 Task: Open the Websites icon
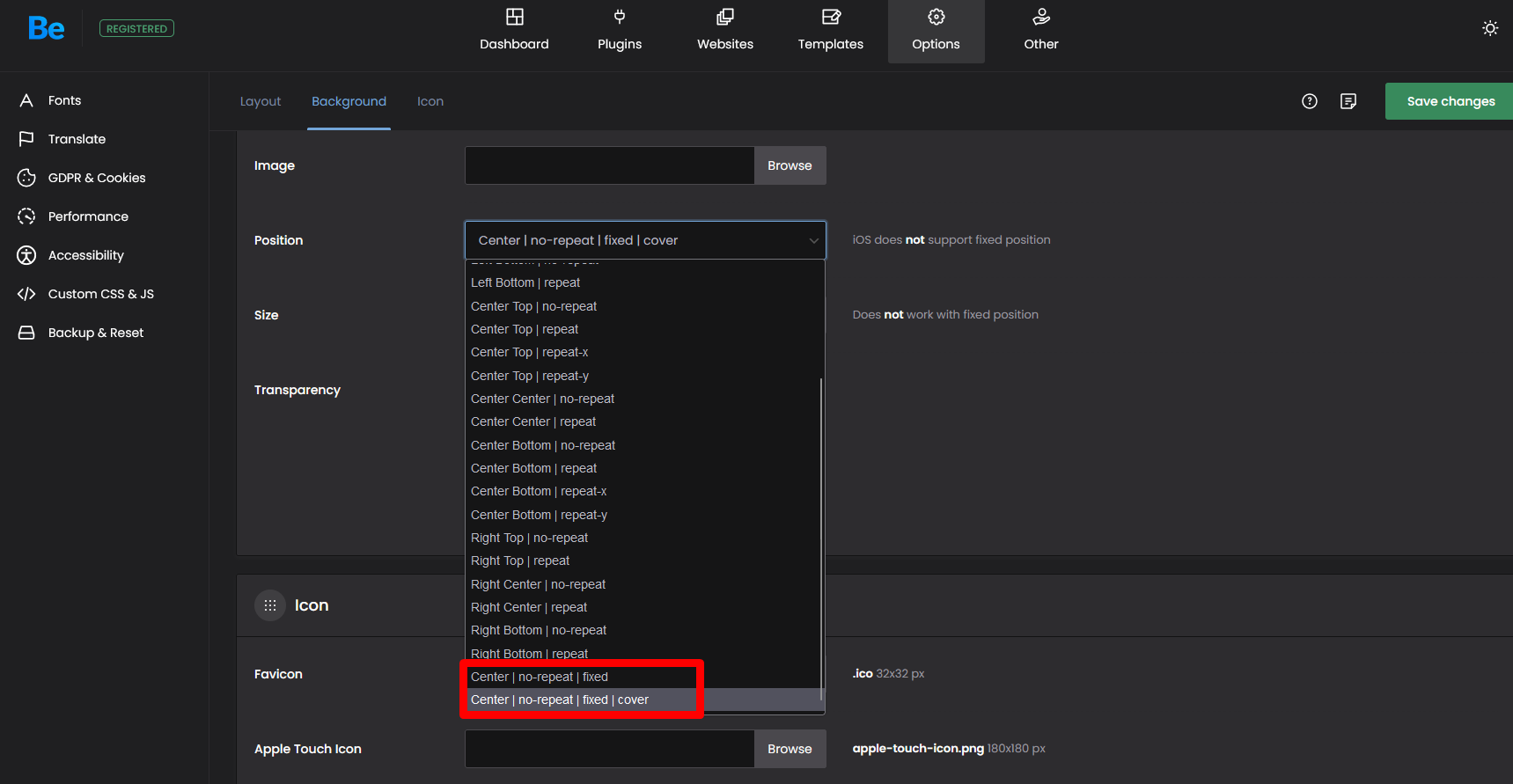coord(725,17)
